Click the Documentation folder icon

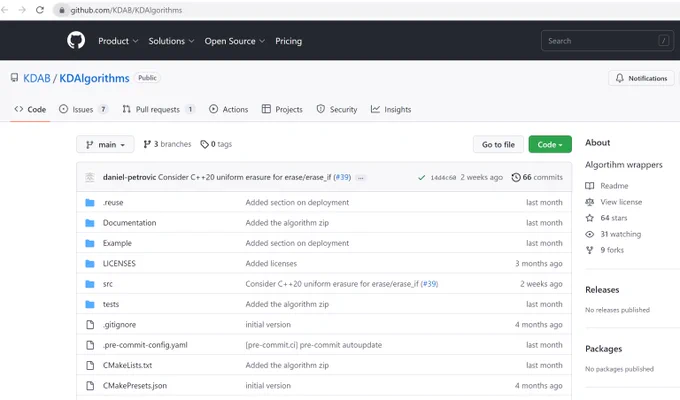click(90, 223)
